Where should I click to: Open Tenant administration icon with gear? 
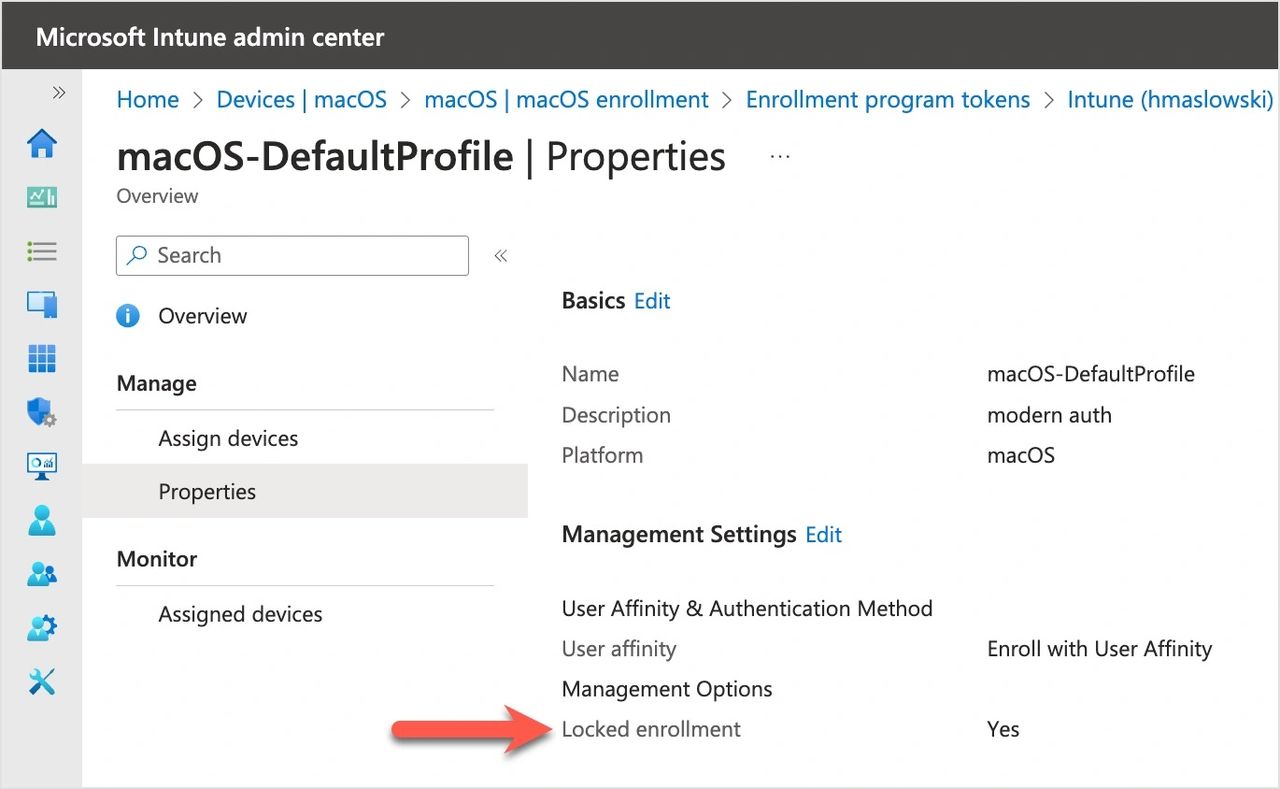tap(42, 628)
